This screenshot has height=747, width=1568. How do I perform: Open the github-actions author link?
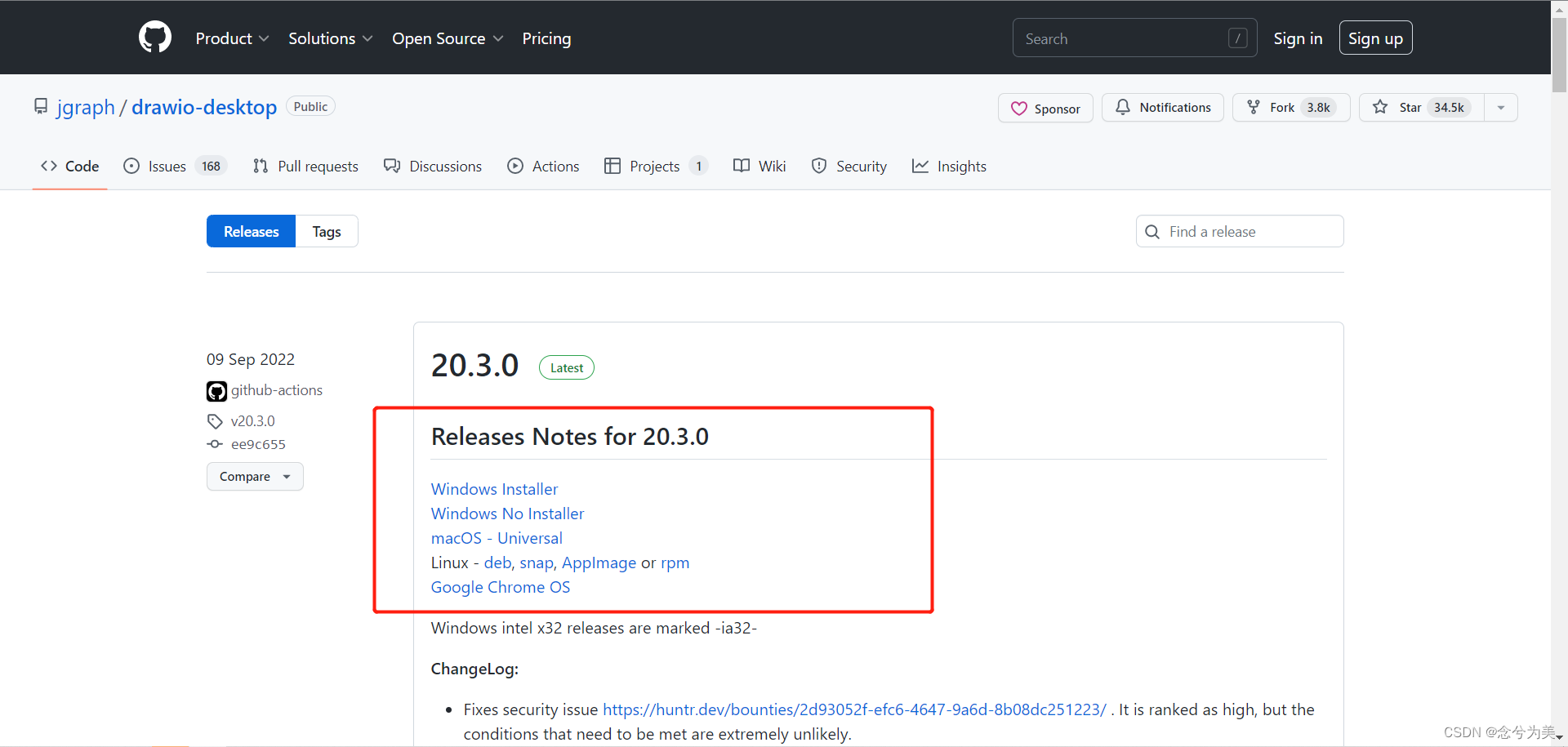(277, 390)
